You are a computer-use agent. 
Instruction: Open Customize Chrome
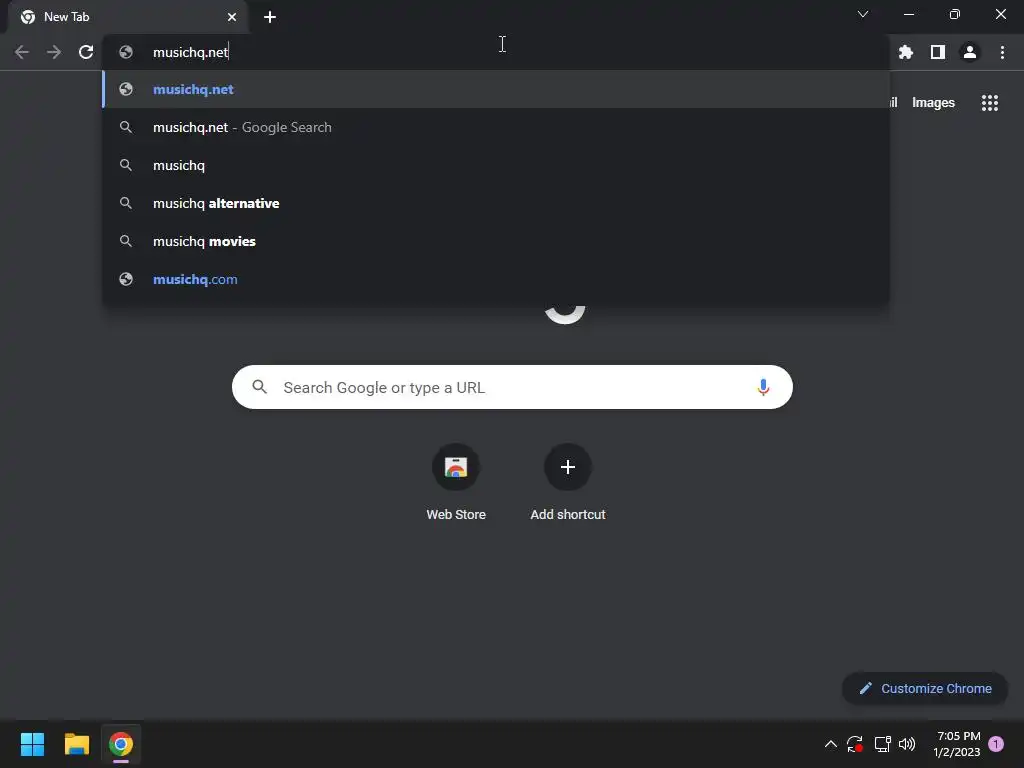(925, 688)
